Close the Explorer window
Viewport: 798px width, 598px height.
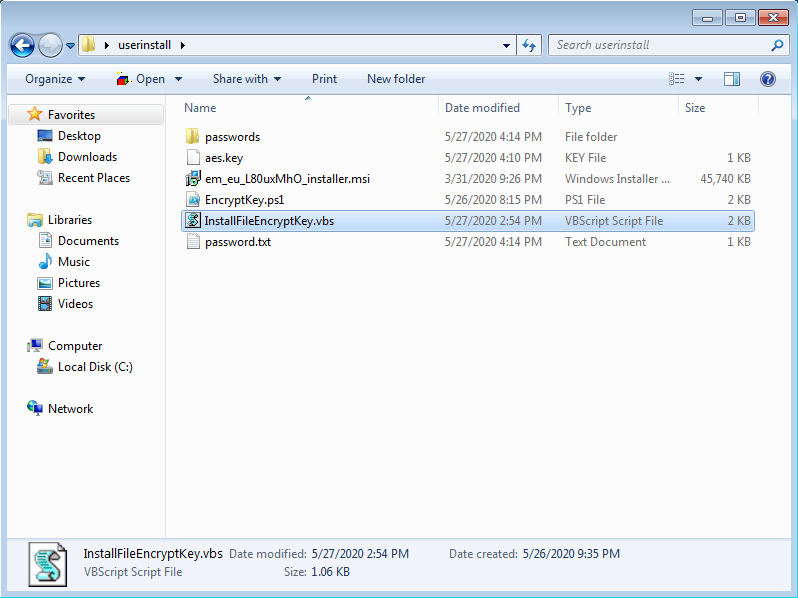(773, 18)
